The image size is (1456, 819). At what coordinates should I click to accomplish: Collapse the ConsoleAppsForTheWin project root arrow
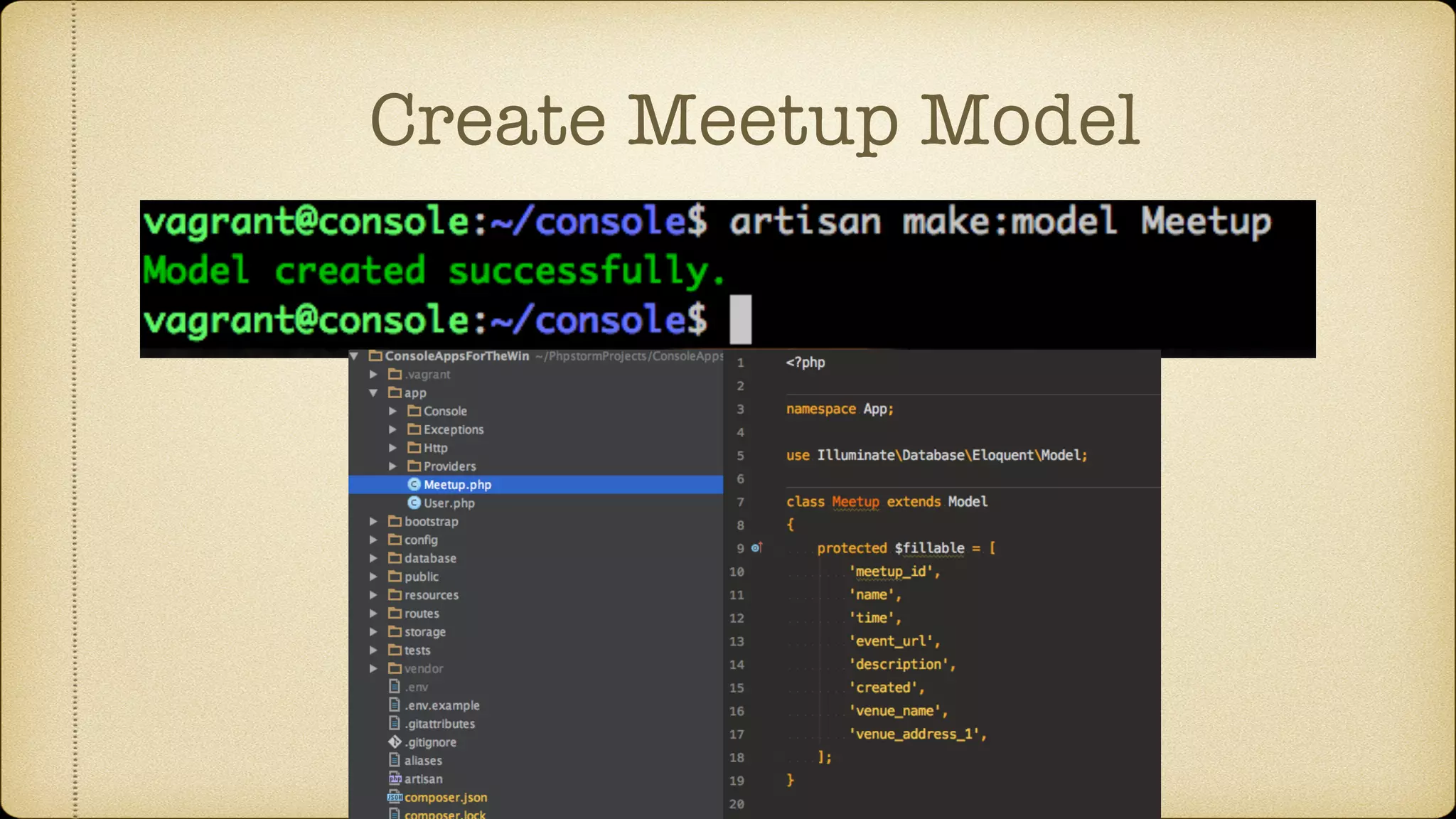point(354,355)
